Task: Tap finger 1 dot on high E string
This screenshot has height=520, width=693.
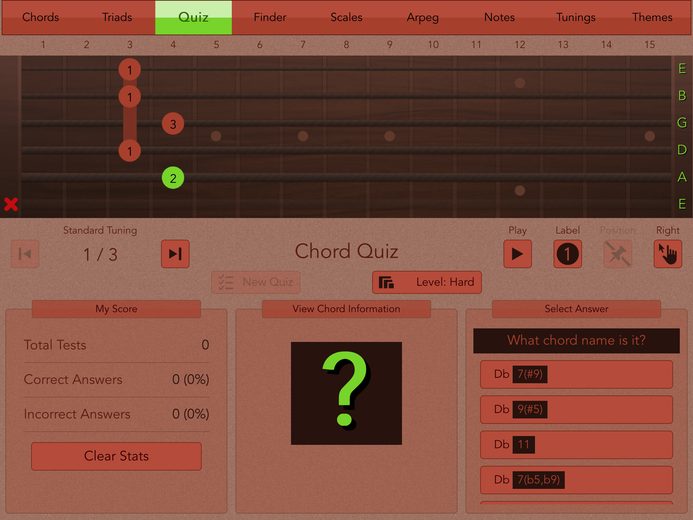Action: coord(129,69)
